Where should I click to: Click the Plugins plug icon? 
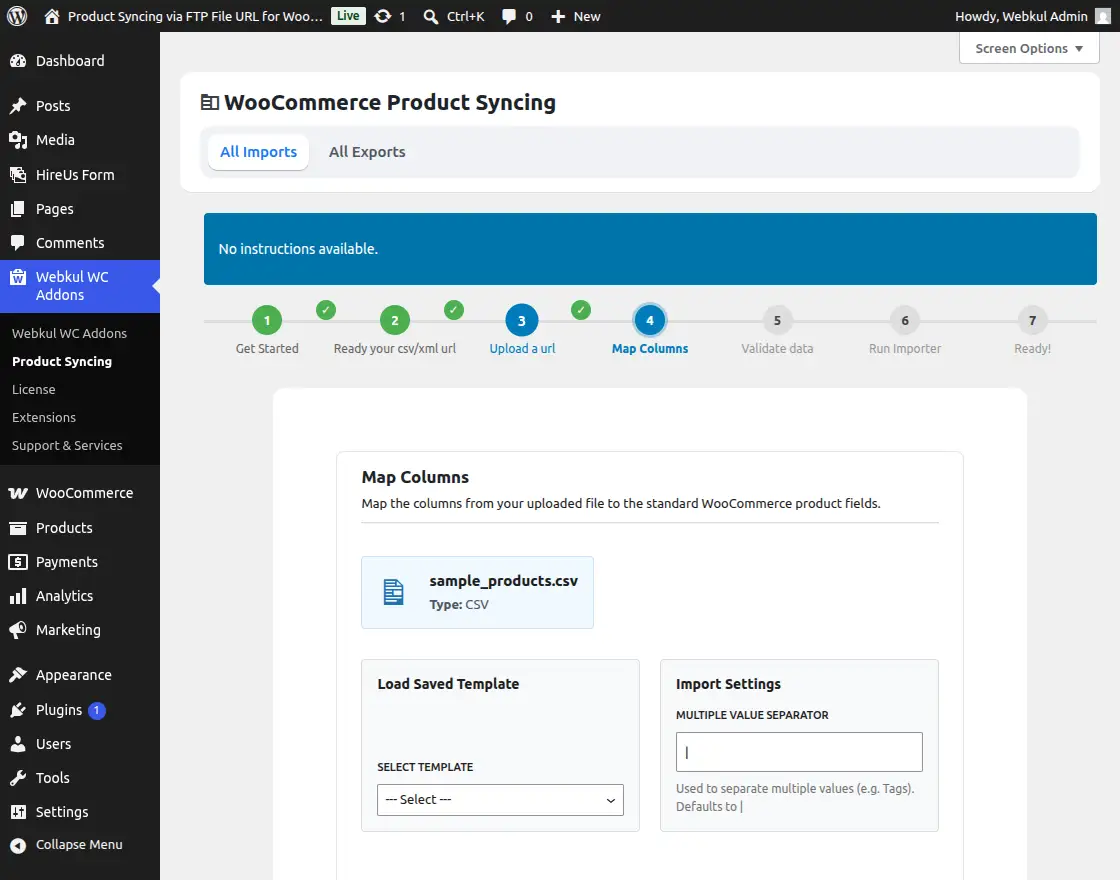click(18, 710)
